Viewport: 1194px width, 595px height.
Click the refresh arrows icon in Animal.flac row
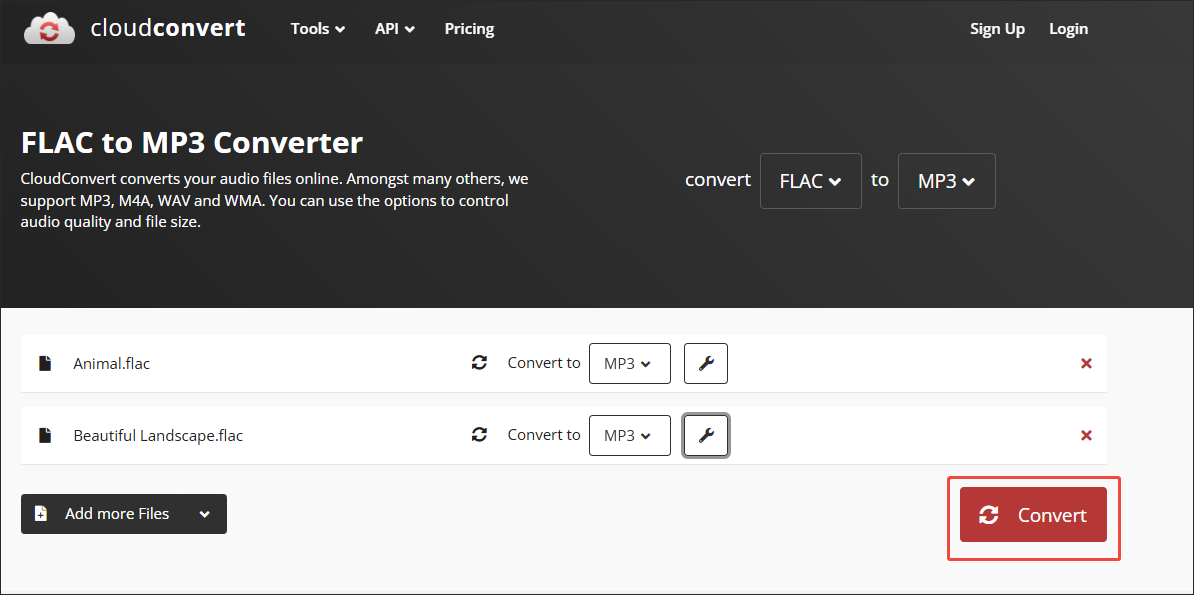479,363
